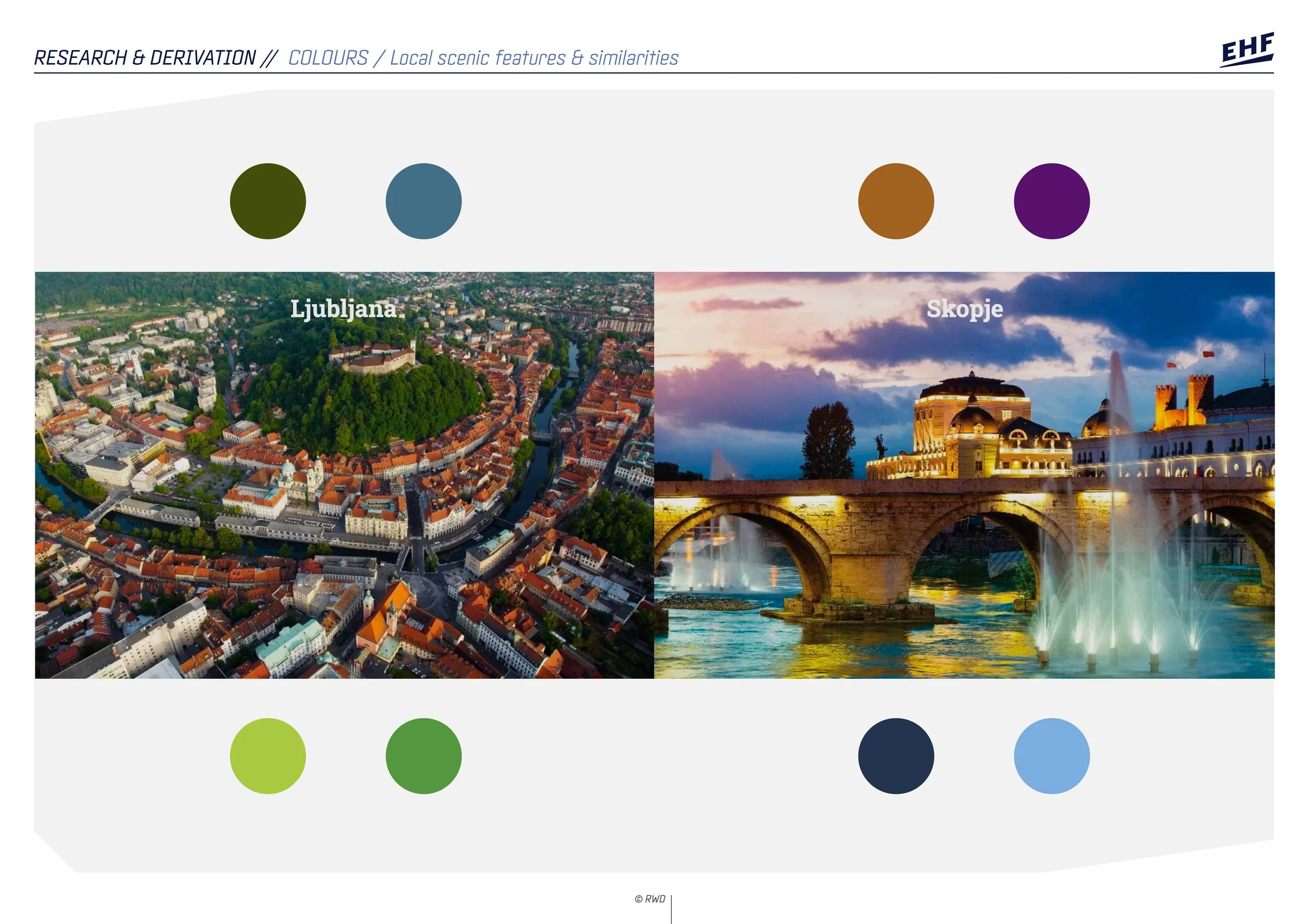Choose the lime green colour circle
The image size is (1307, 924).
point(268,756)
